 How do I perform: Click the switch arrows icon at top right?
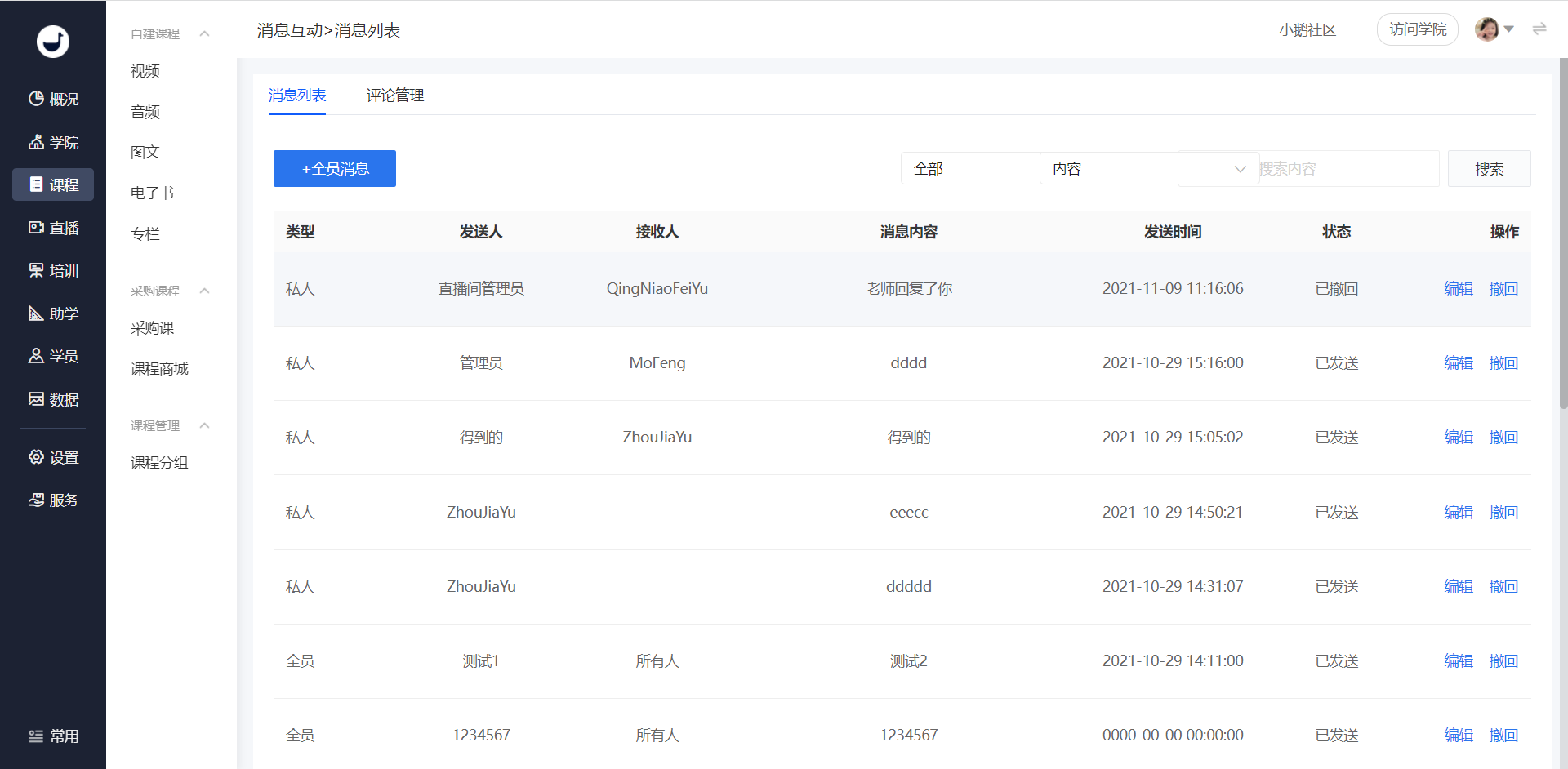point(1539,29)
